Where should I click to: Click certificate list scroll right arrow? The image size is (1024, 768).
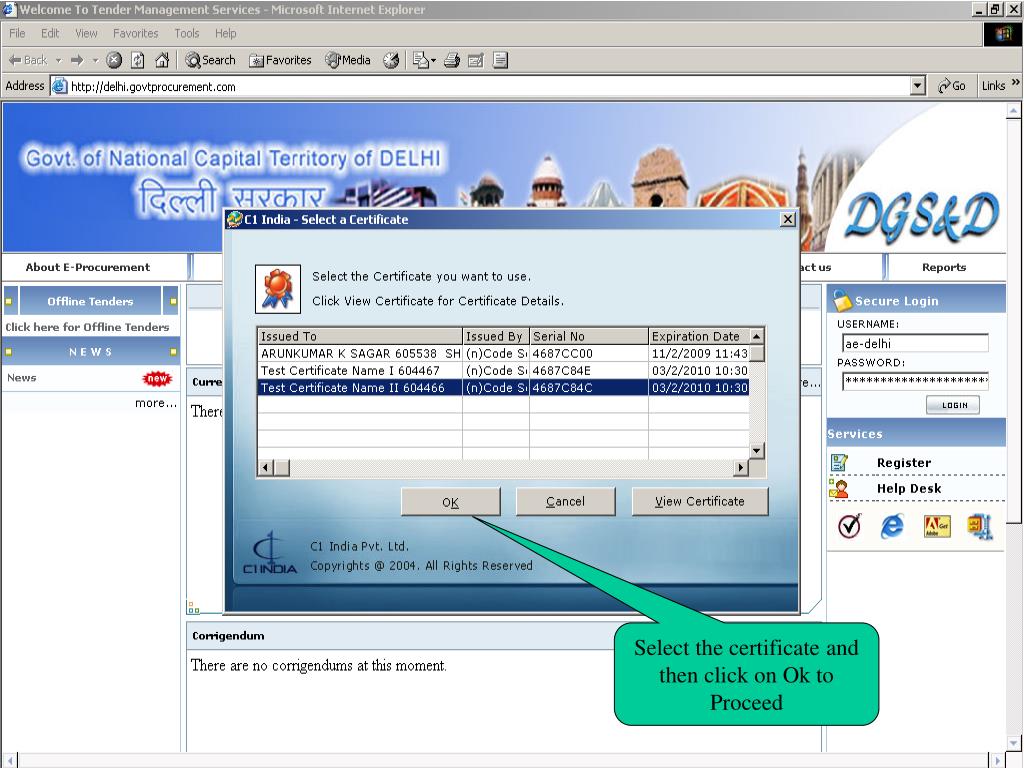(741, 468)
